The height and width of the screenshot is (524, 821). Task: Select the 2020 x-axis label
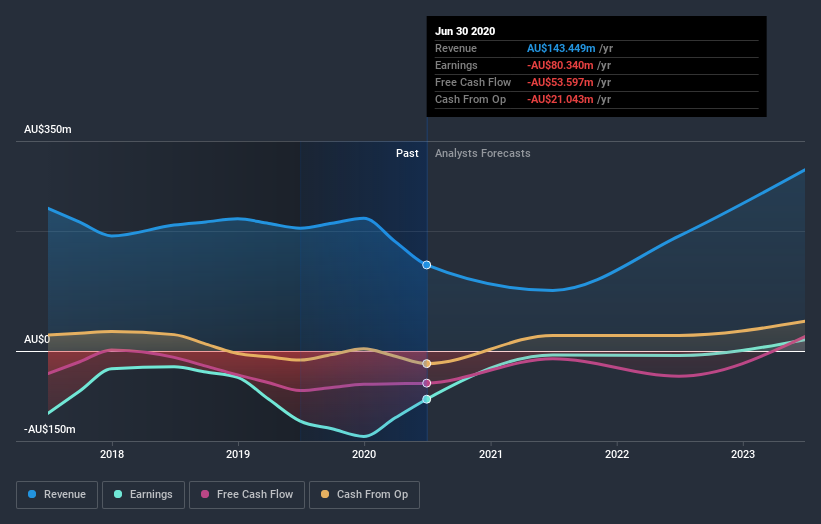364,454
